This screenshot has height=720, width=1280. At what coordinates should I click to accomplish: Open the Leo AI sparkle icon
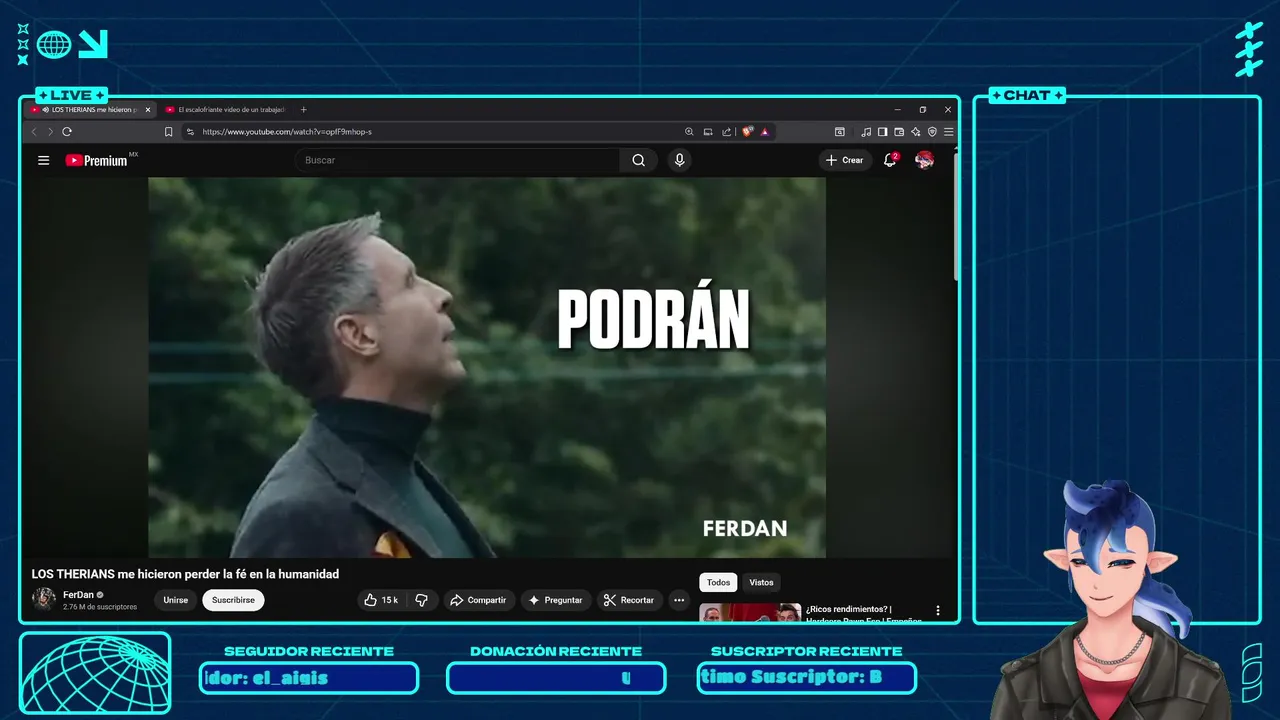(x=916, y=132)
